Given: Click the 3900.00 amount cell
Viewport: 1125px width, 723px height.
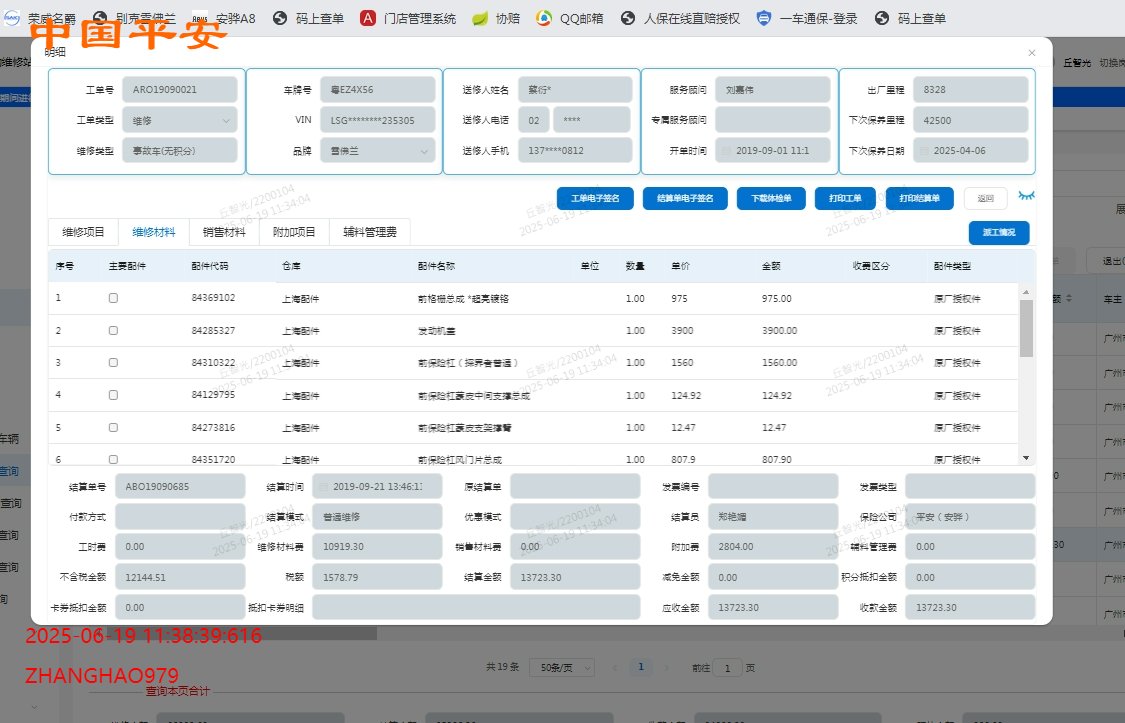Looking at the screenshot, I should [x=779, y=331].
